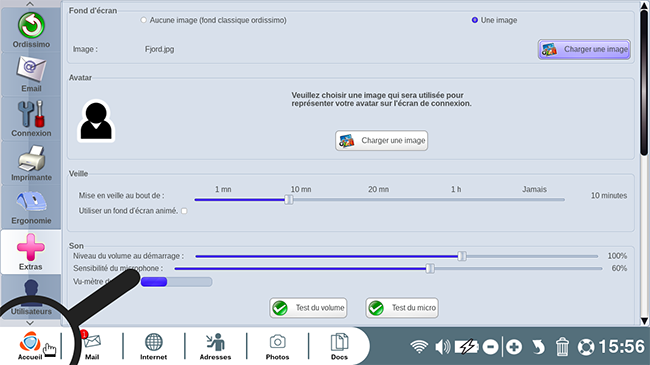
Task: Click the 'Fjord.jpg' file name
Action: point(160,49)
